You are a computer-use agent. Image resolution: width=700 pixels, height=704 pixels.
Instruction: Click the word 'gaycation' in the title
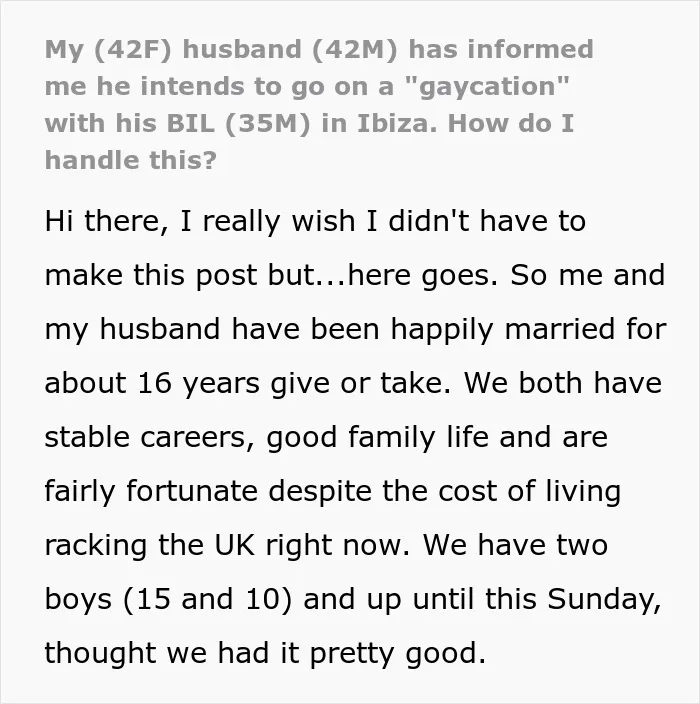(487, 86)
